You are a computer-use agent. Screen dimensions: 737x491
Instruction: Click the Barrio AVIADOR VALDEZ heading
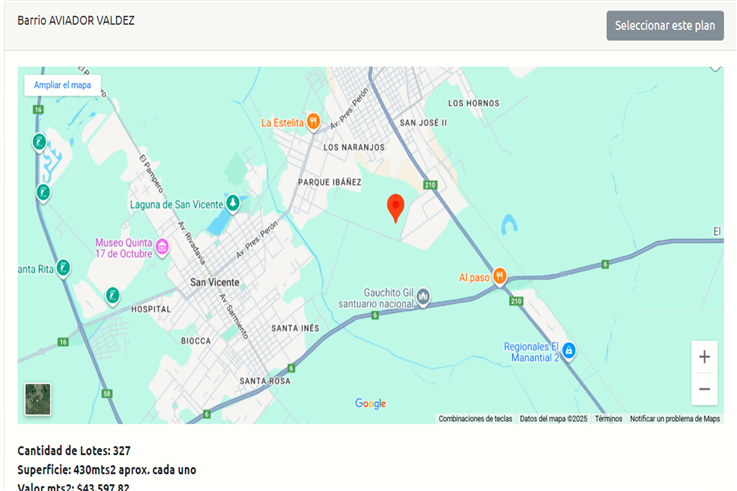pyautogui.click(x=76, y=21)
